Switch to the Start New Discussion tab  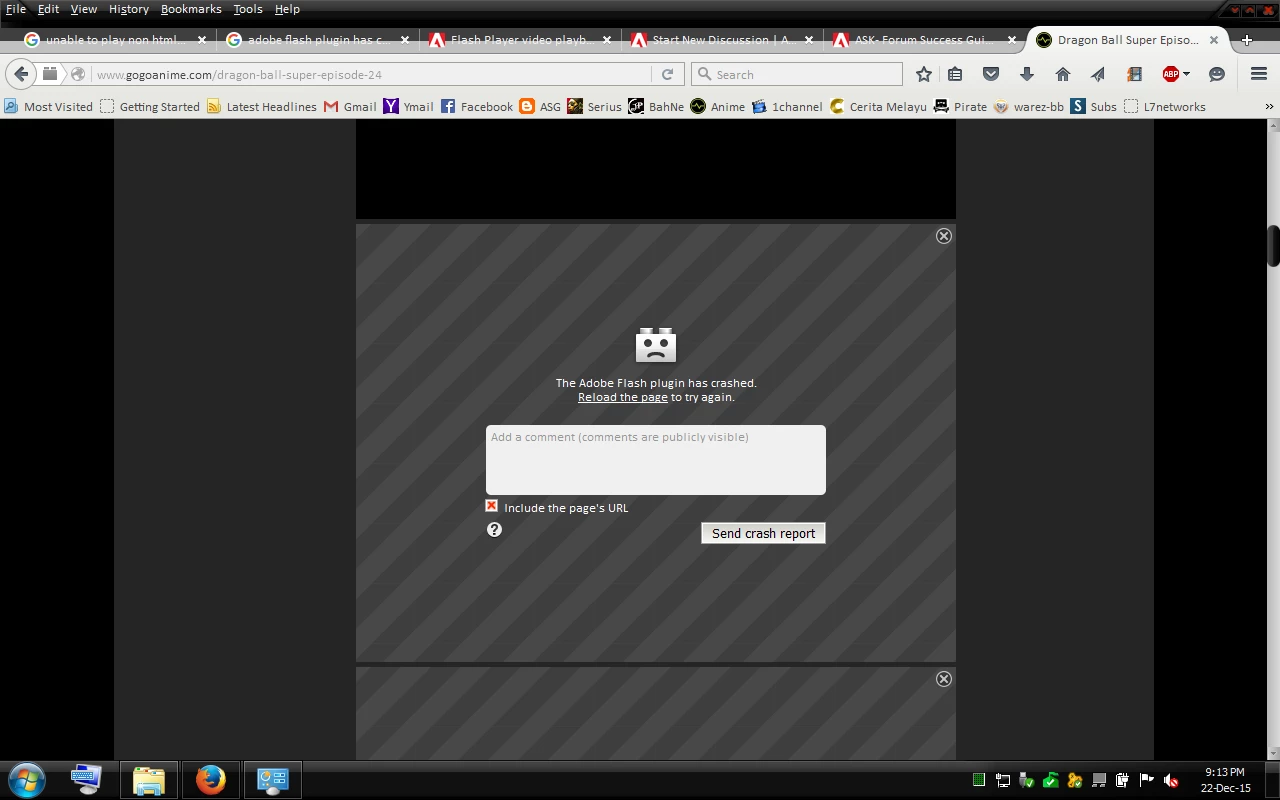[723, 40]
